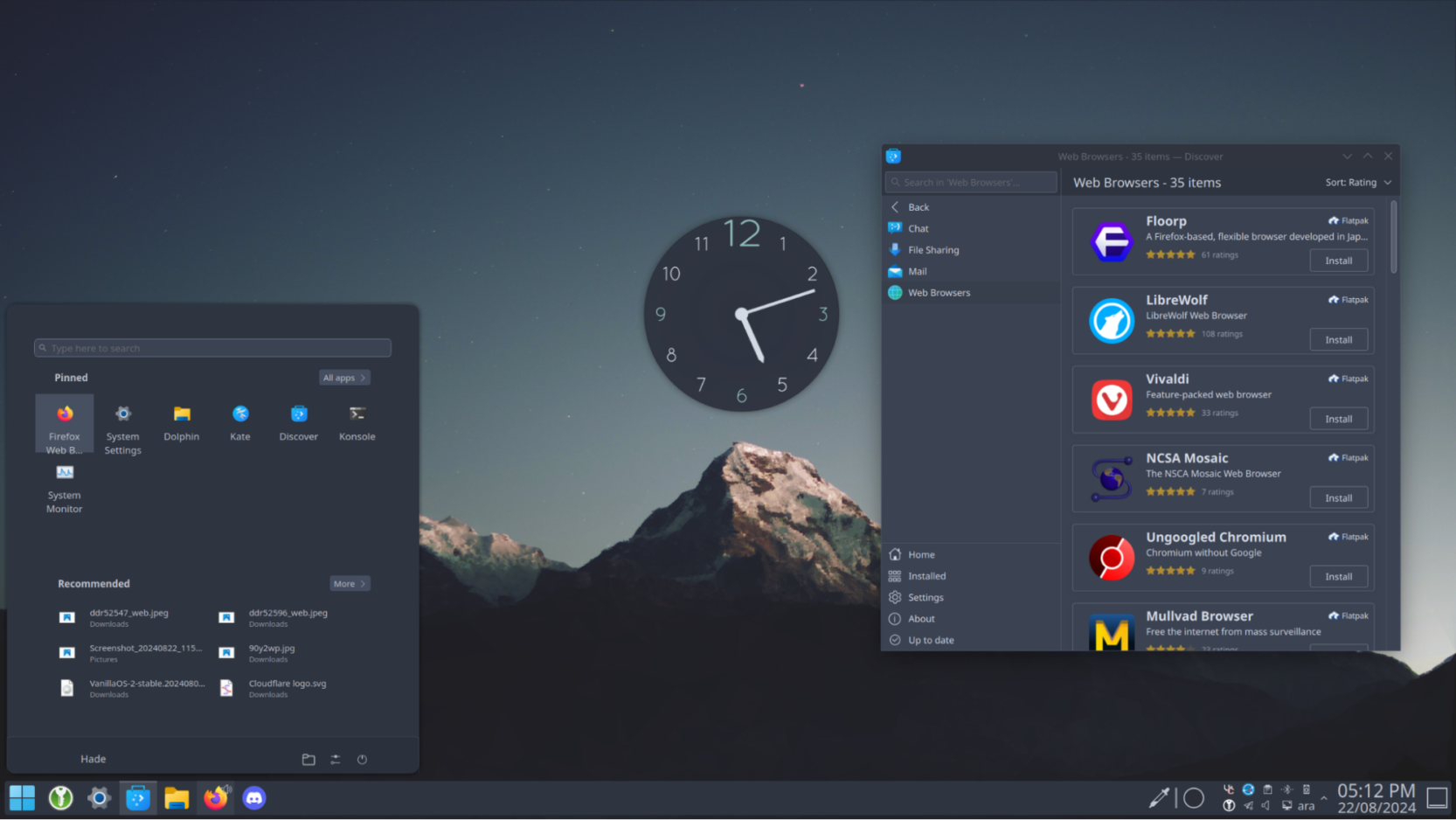Focus the Discover search field
1456x820 pixels.
pyautogui.click(x=971, y=182)
